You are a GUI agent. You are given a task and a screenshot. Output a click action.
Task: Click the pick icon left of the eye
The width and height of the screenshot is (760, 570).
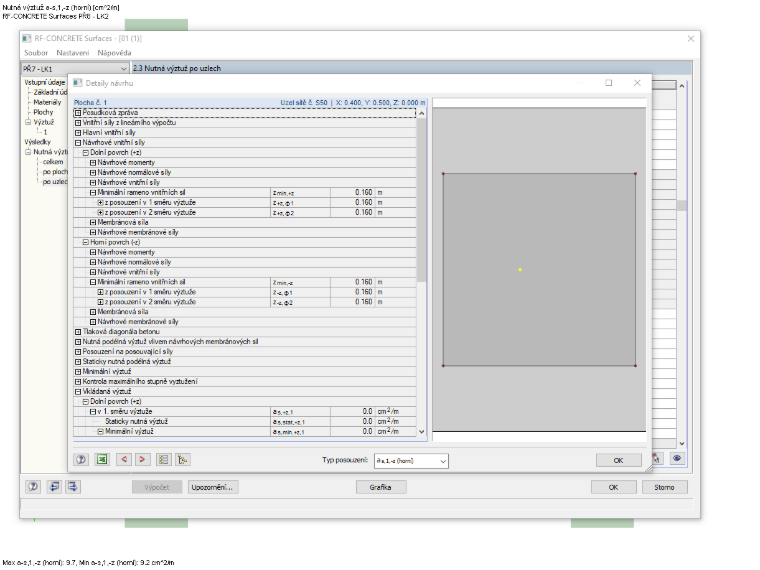coord(657,459)
